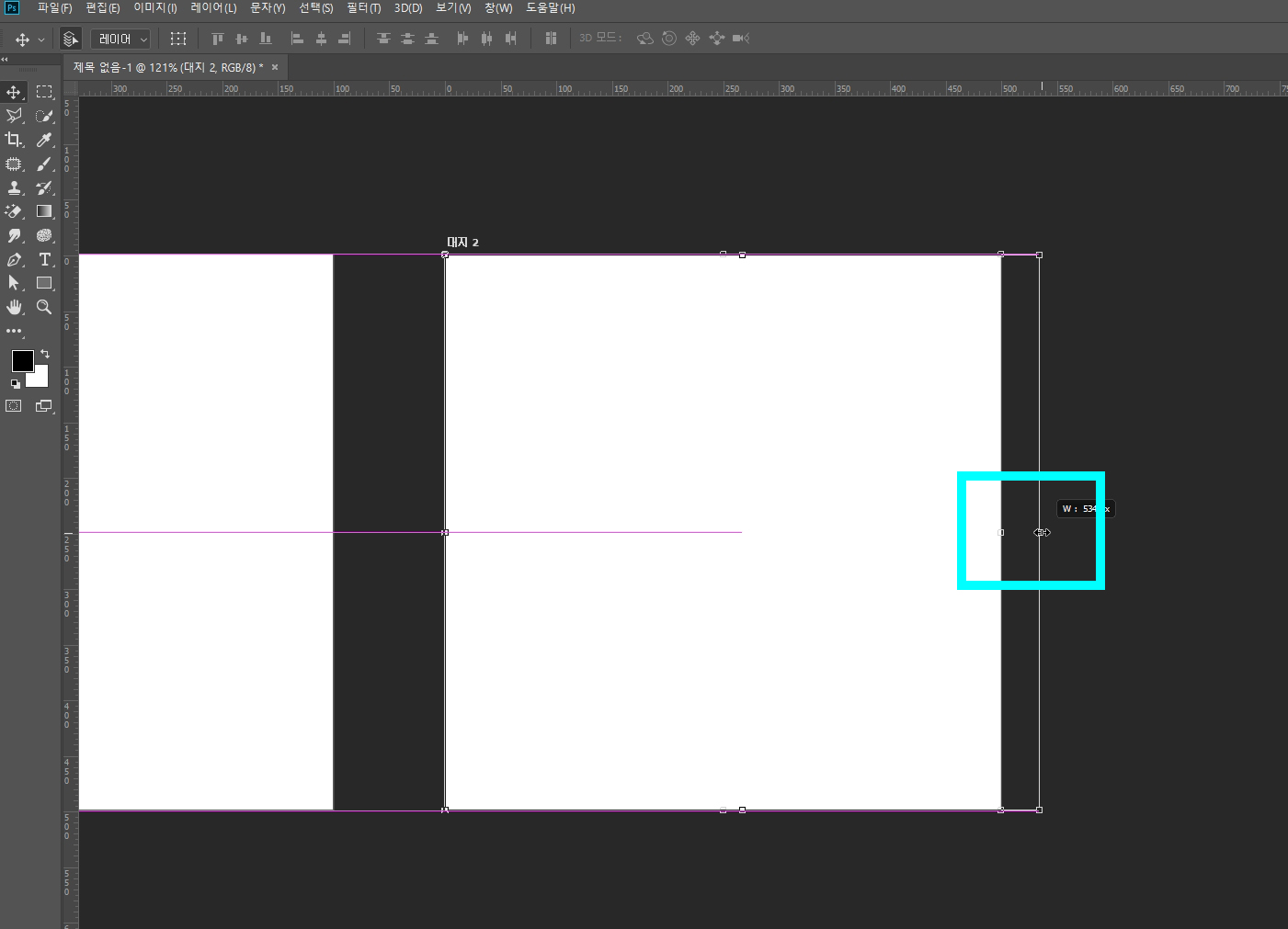Viewport: 1288px width, 929px height.
Task: Distribute bottom edges
Action: (x=431, y=39)
